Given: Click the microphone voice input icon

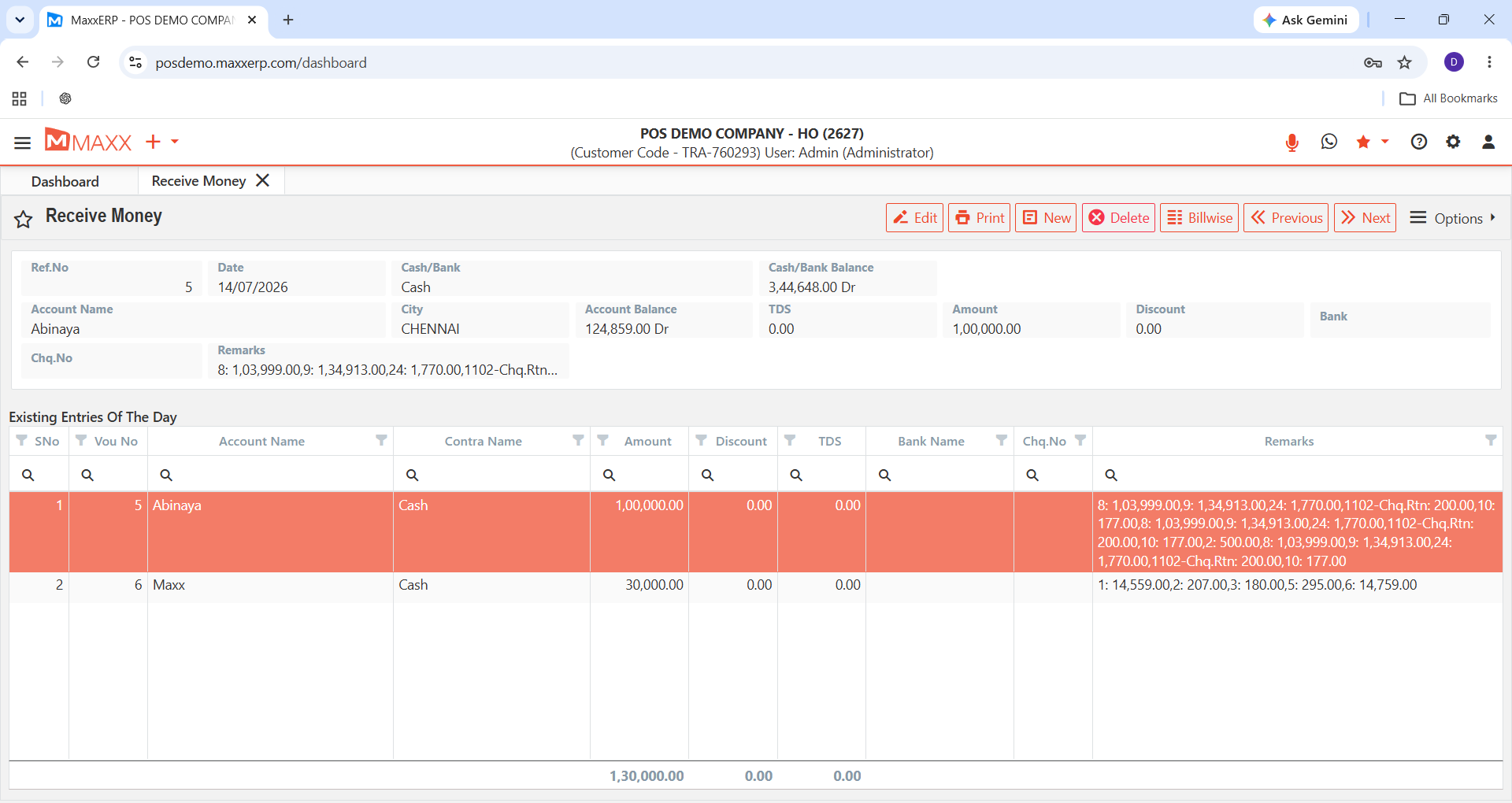Looking at the screenshot, I should pyautogui.click(x=1291, y=142).
